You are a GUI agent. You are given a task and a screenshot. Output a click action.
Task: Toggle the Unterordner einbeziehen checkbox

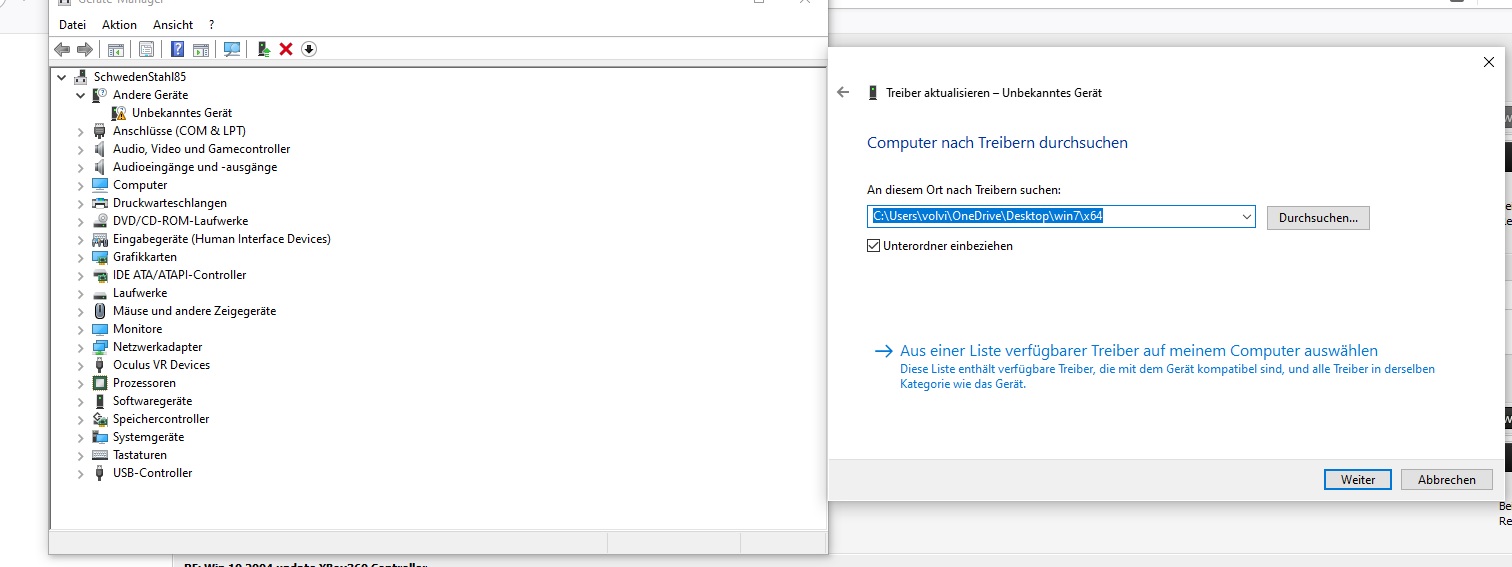(874, 246)
